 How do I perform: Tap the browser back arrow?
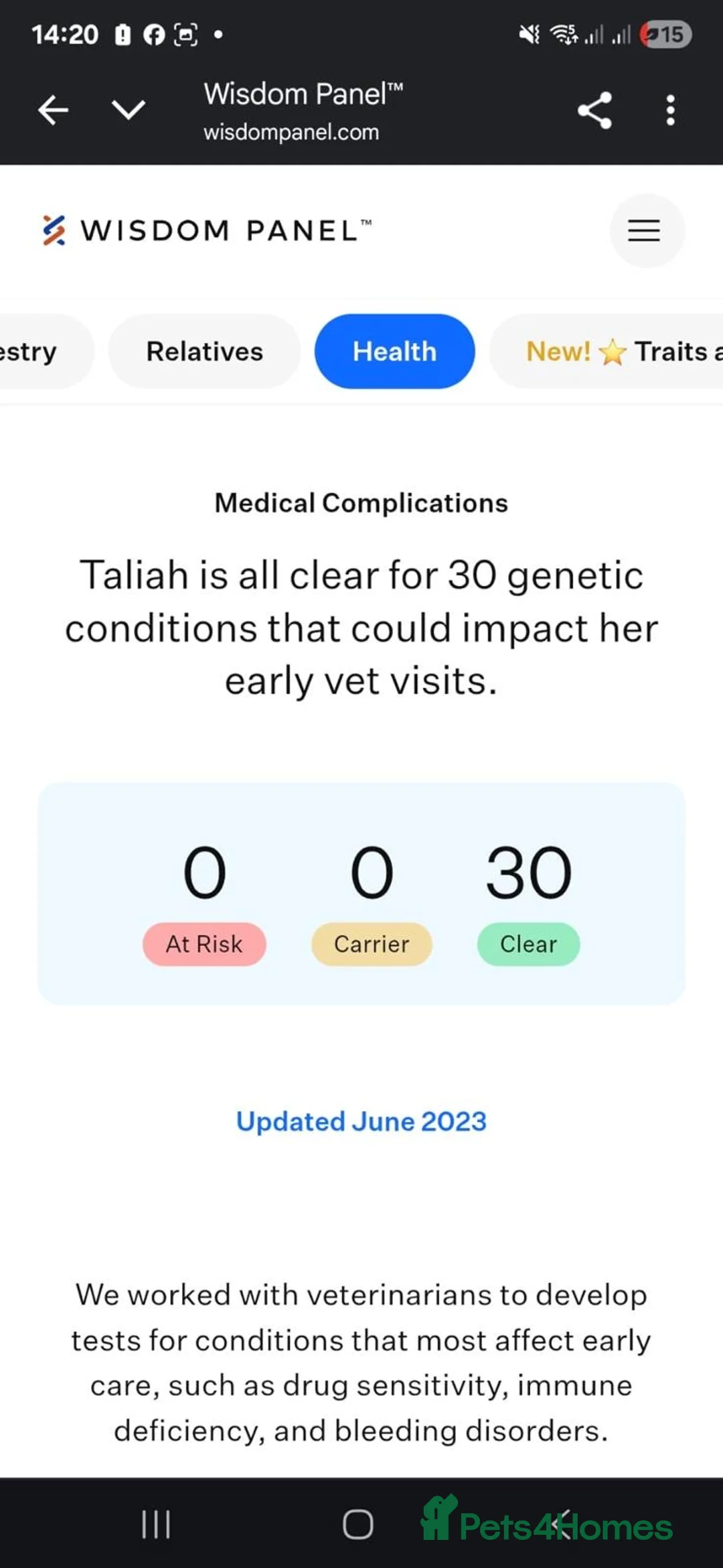coord(54,111)
